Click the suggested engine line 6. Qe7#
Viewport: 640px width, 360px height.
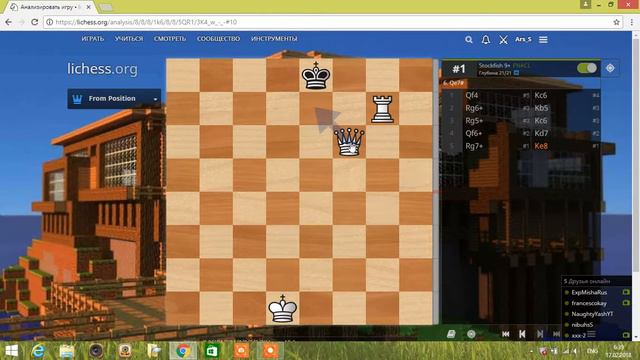pos(454,83)
